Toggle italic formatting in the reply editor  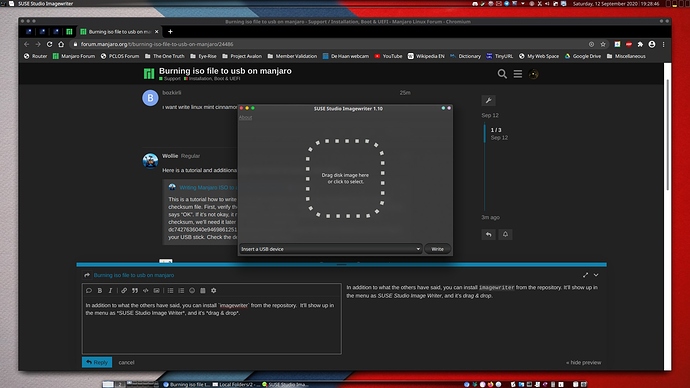coord(110,290)
